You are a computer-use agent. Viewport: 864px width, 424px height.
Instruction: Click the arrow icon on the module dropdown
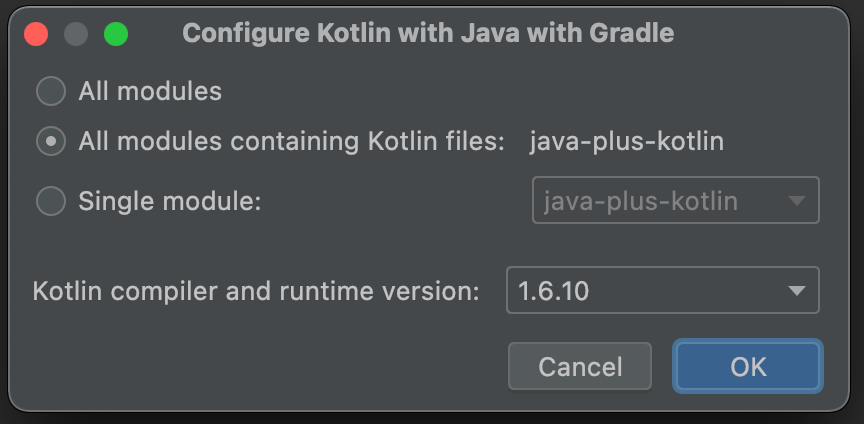[x=797, y=201]
